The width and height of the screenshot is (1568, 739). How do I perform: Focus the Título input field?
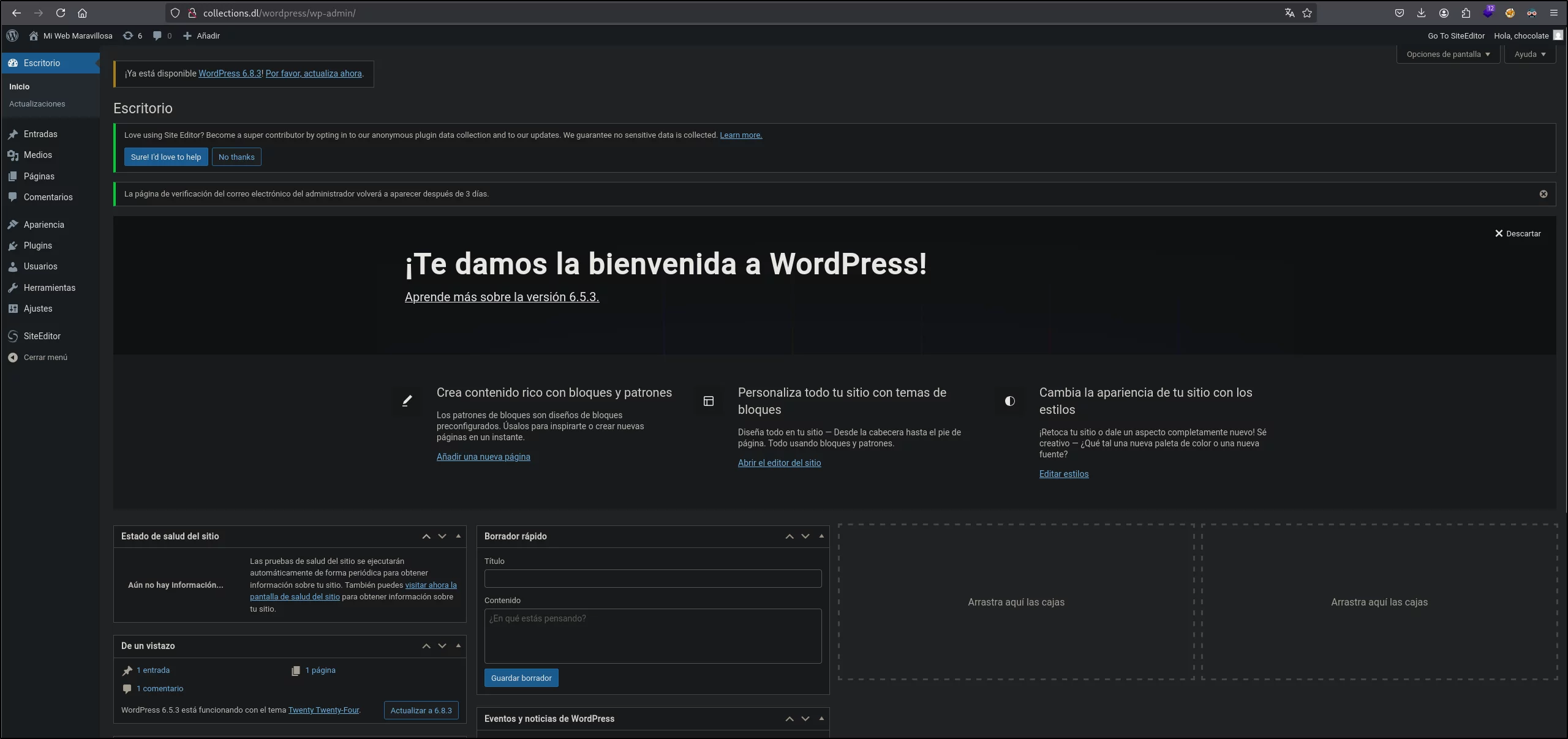point(653,579)
